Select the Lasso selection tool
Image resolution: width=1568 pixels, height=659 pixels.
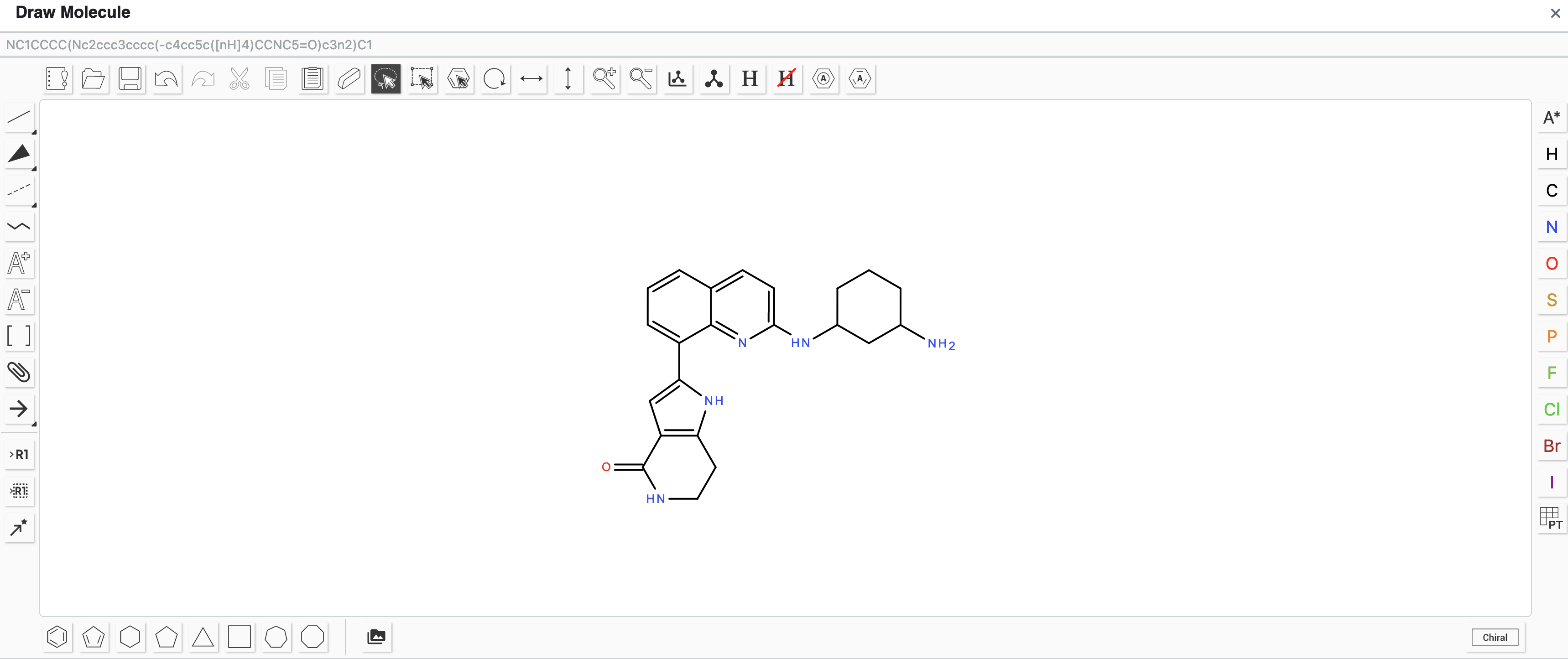point(385,78)
